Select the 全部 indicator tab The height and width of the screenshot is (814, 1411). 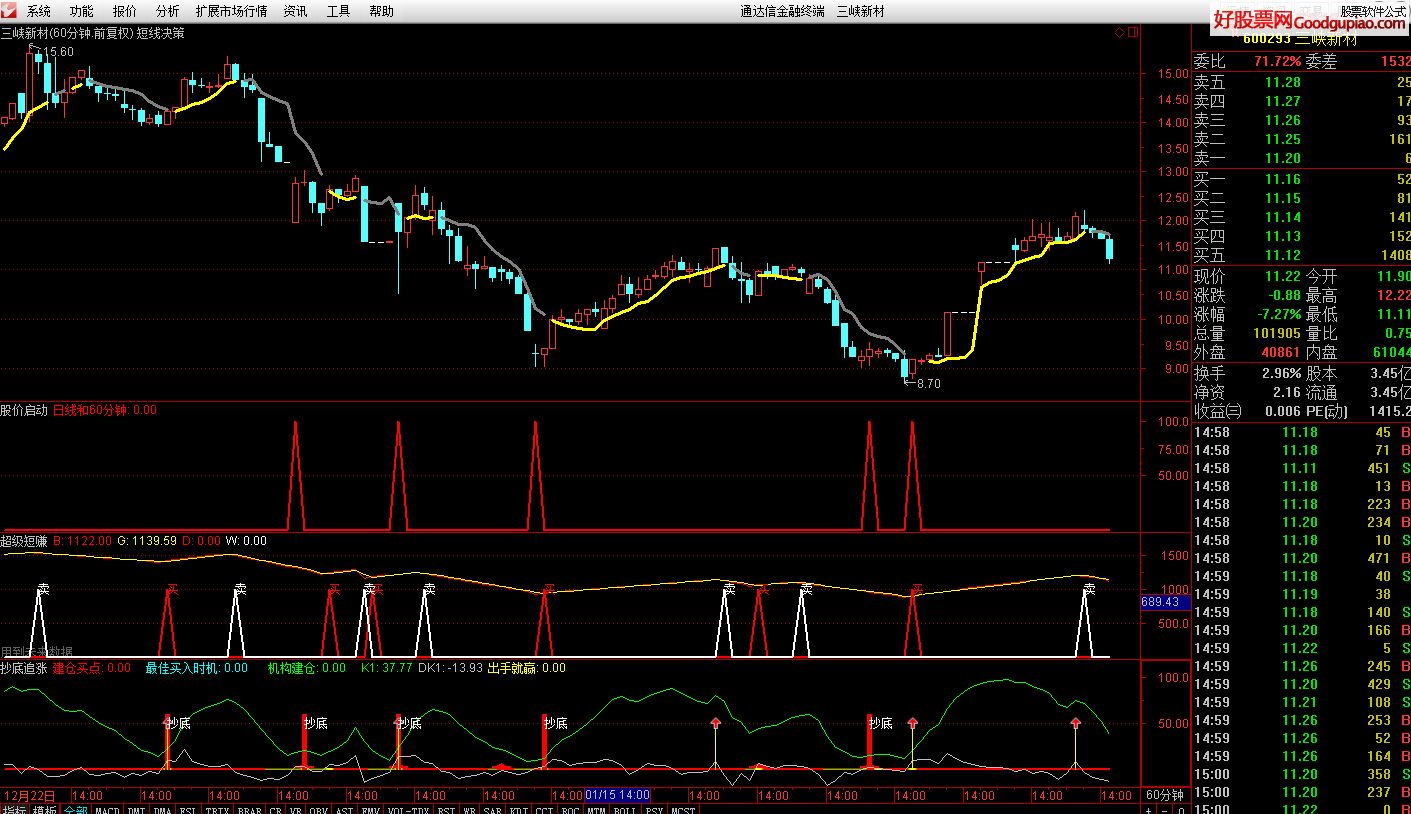75,809
